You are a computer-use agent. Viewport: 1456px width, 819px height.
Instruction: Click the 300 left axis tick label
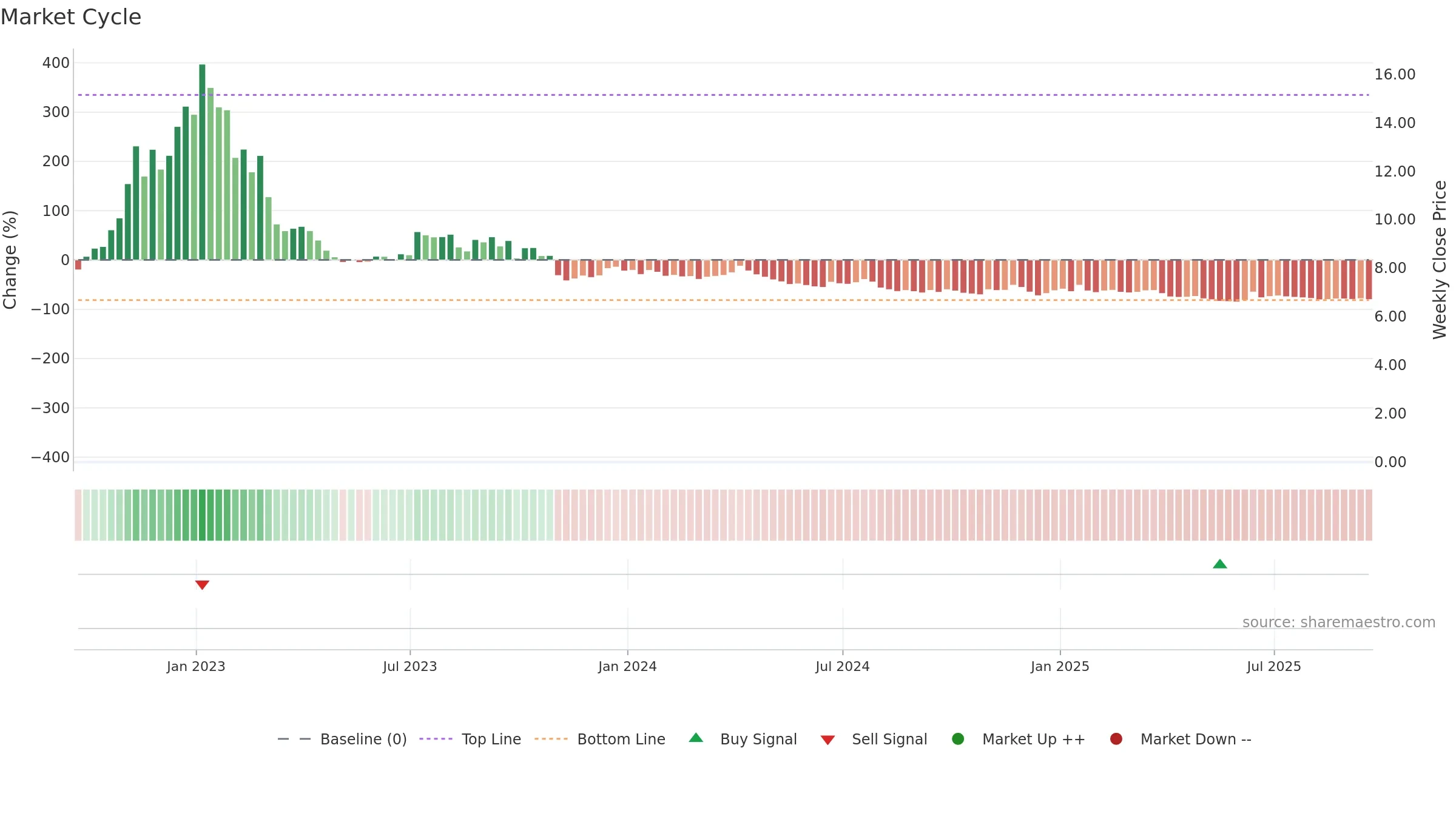56,112
